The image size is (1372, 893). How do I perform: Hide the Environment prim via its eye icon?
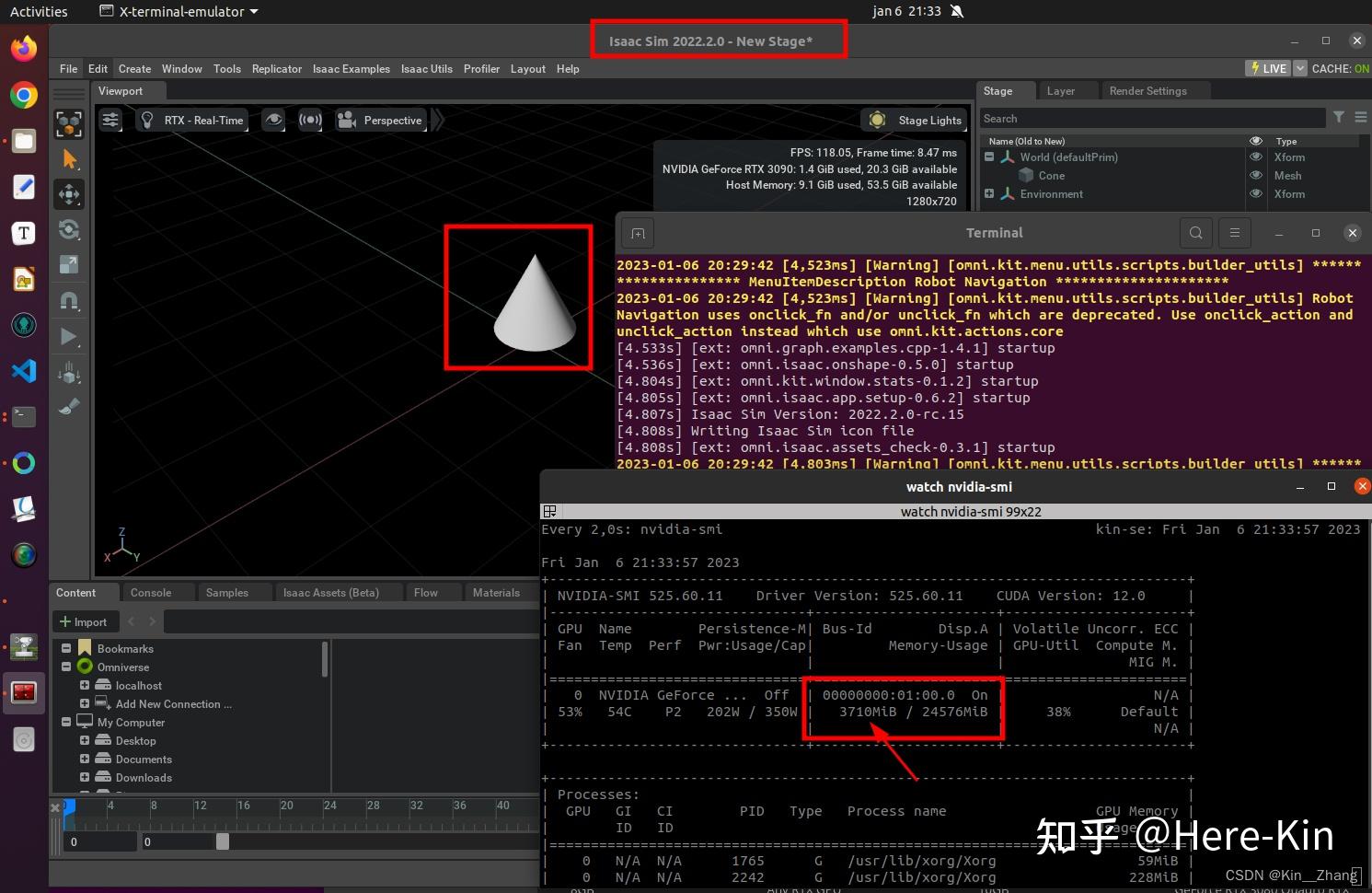point(1256,193)
